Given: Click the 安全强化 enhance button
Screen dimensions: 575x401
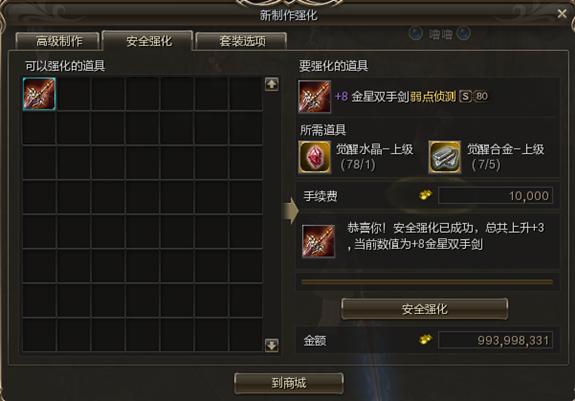Looking at the screenshot, I should click(x=424, y=309).
